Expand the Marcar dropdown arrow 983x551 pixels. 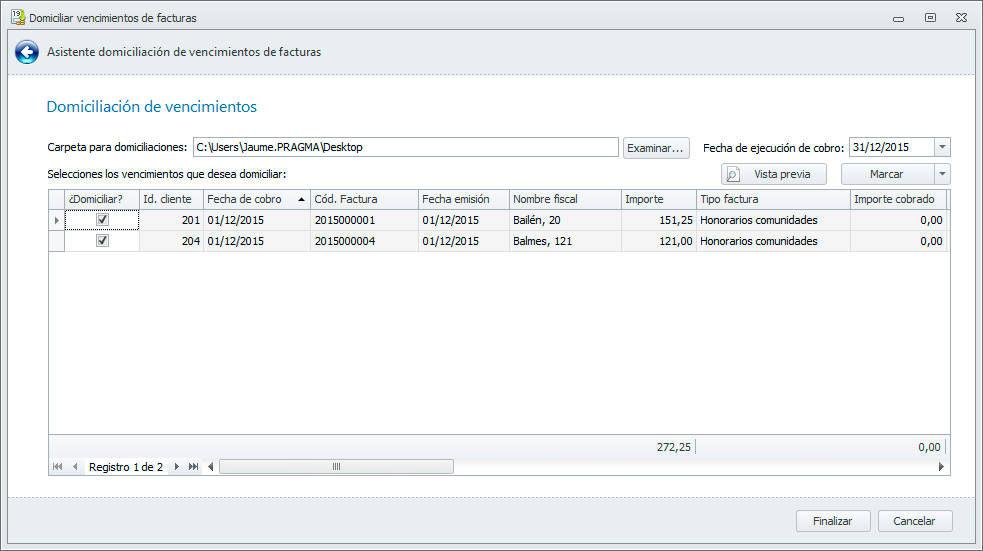942,174
